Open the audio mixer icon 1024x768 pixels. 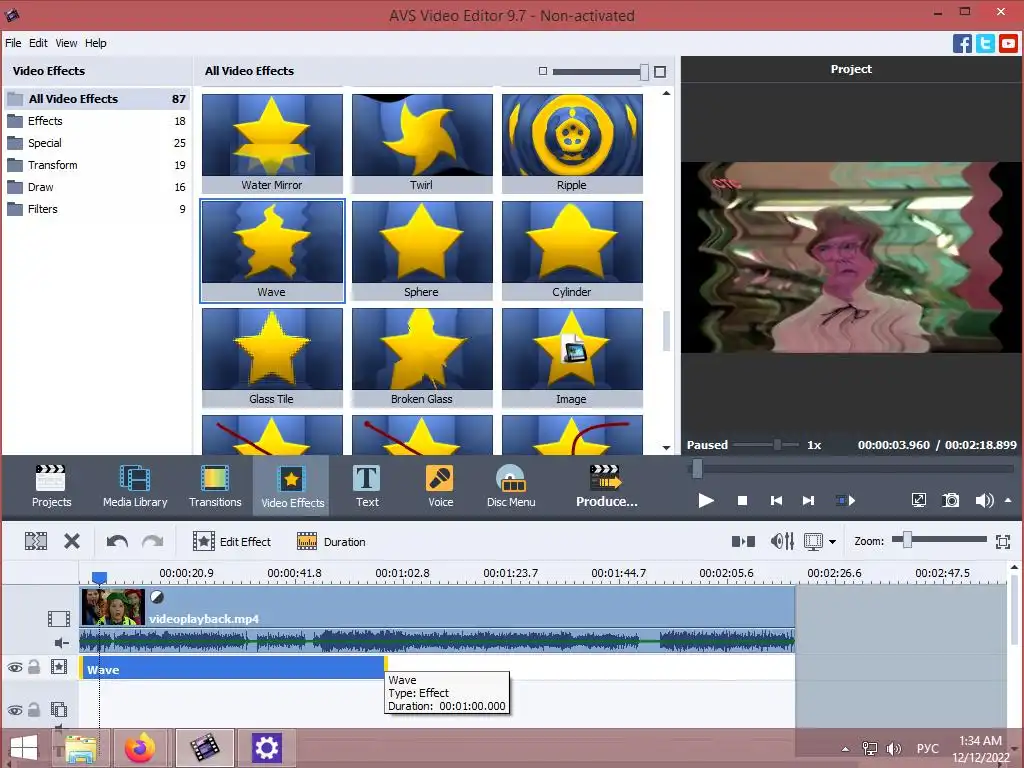782,541
